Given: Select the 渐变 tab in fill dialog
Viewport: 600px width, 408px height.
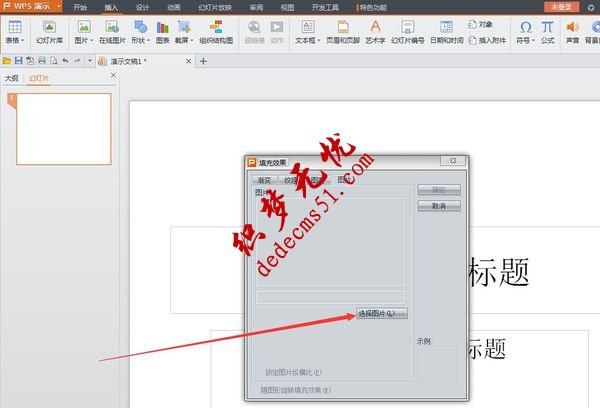Looking at the screenshot, I should point(264,180).
